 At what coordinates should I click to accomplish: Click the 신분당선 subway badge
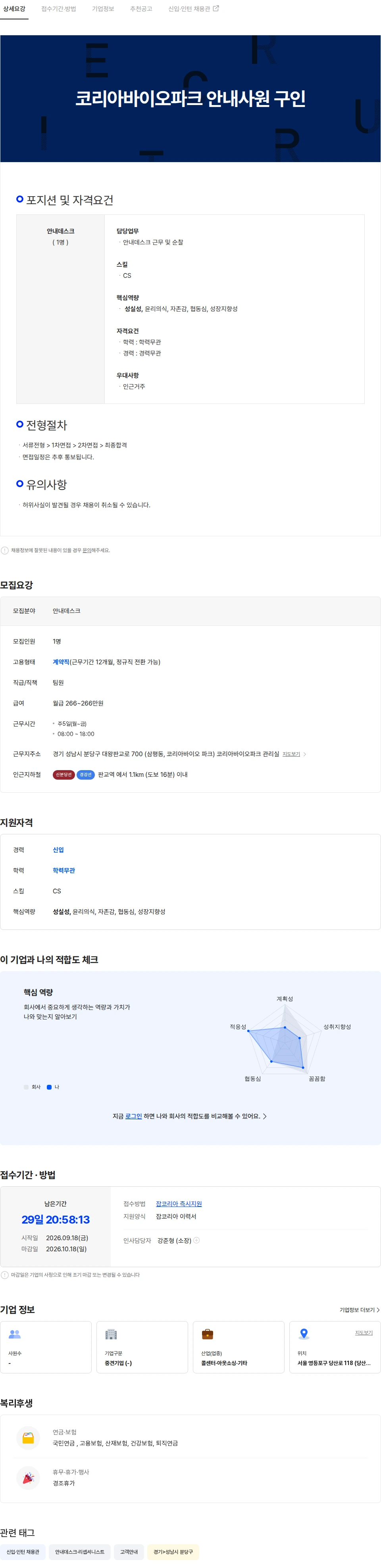tap(63, 775)
